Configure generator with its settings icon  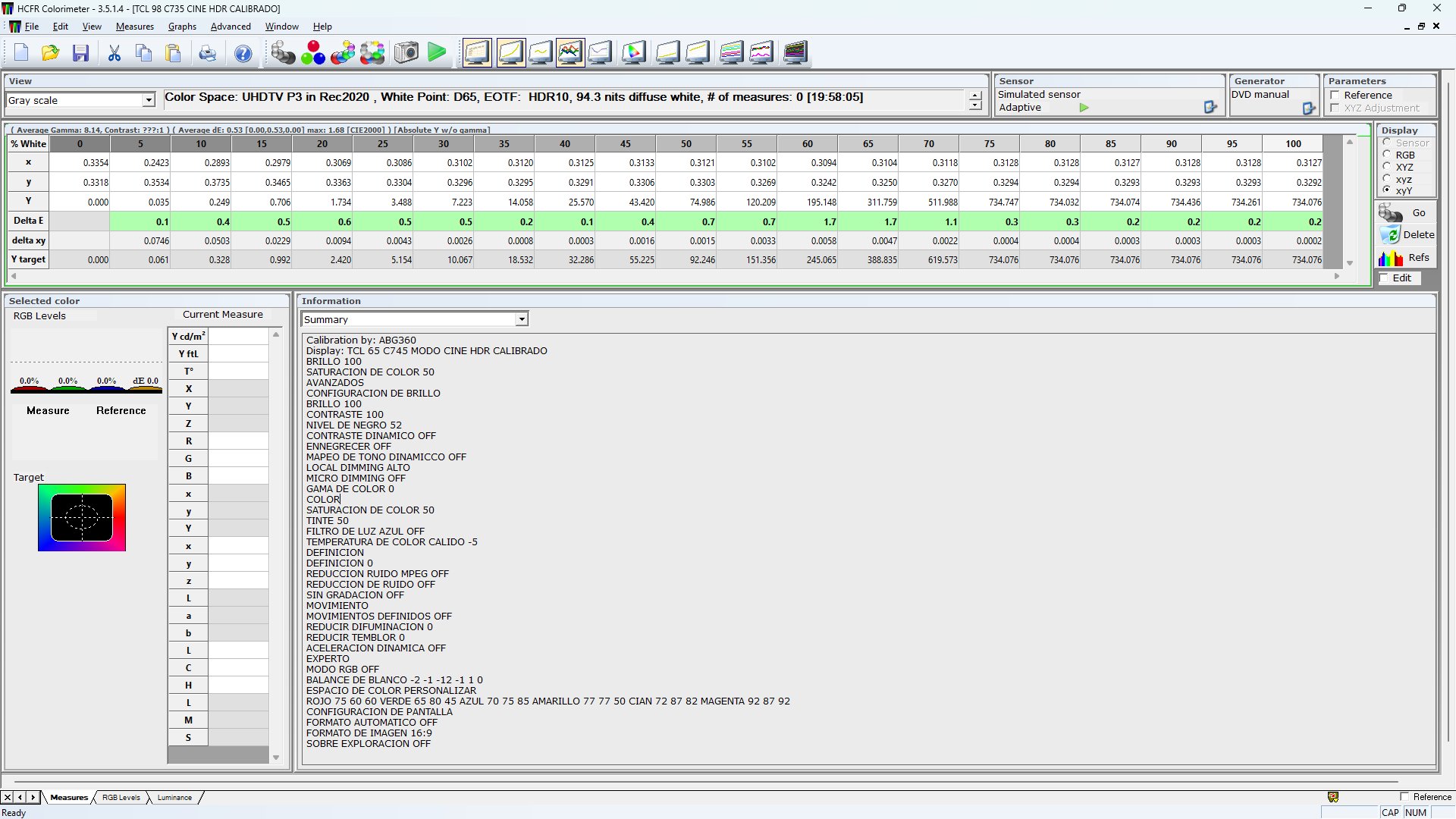click(1309, 108)
